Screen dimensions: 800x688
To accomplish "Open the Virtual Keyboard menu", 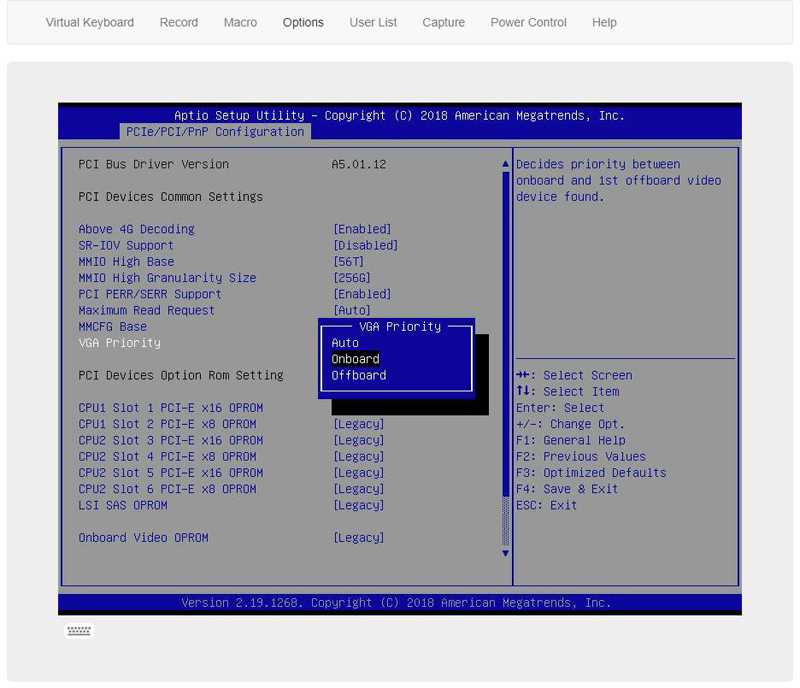I will 90,22.
